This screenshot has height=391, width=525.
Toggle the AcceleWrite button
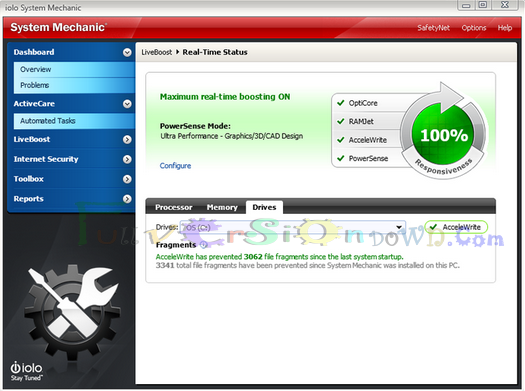tap(456, 227)
